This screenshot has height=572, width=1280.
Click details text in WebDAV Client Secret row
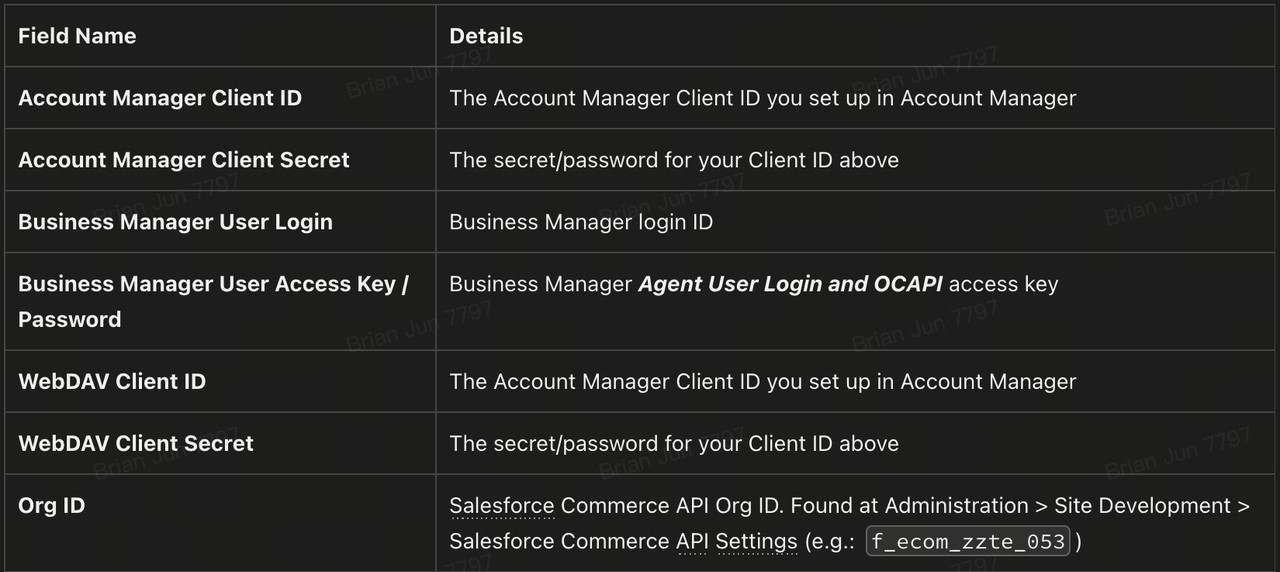coord(674,444)
